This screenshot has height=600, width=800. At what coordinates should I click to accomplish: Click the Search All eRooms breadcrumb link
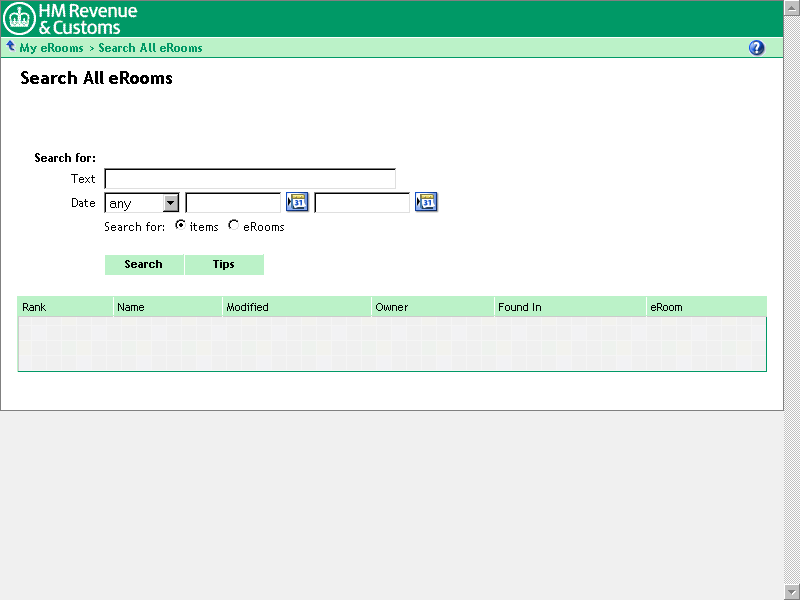(150, 48)
